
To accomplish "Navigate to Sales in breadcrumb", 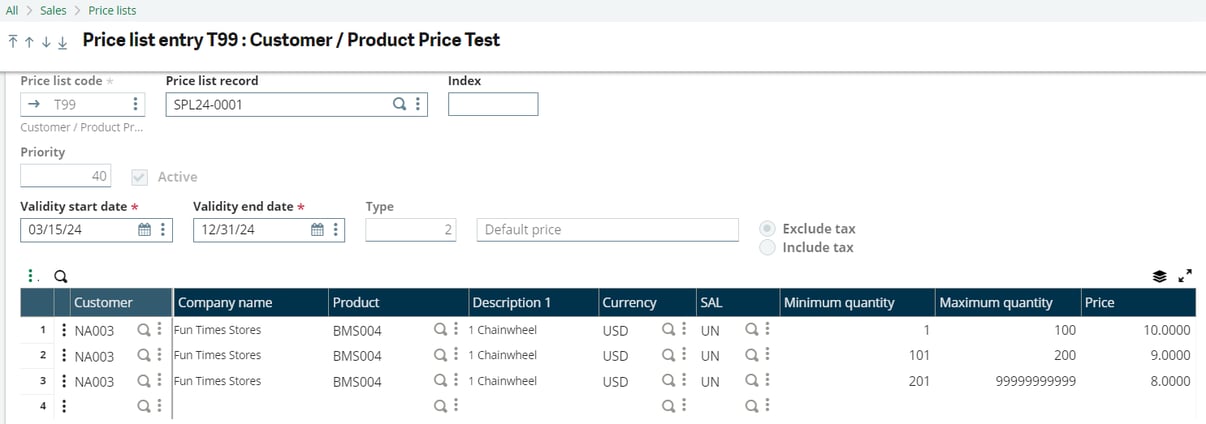I will pos(53,10).
